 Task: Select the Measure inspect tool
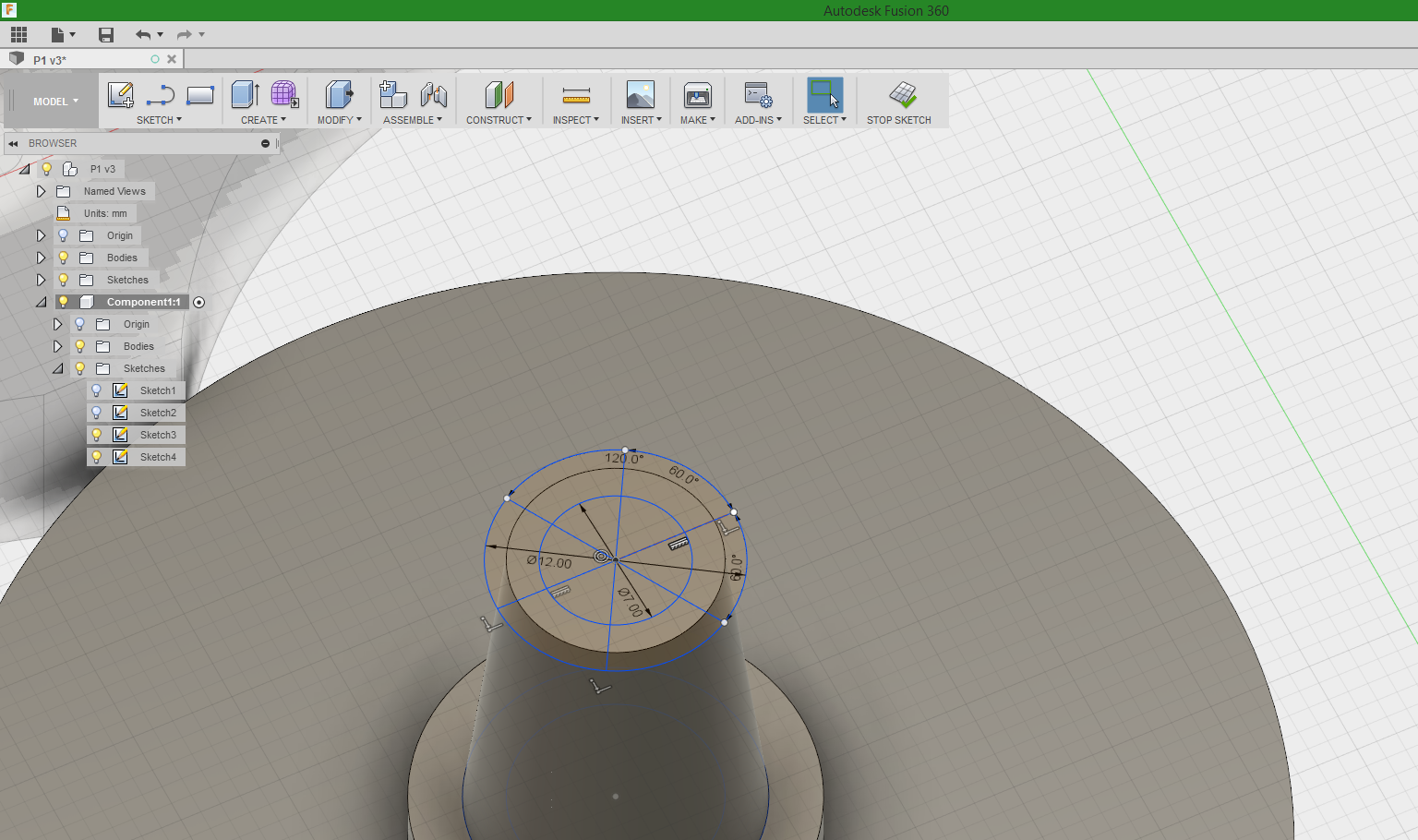[x=576, y=95]
